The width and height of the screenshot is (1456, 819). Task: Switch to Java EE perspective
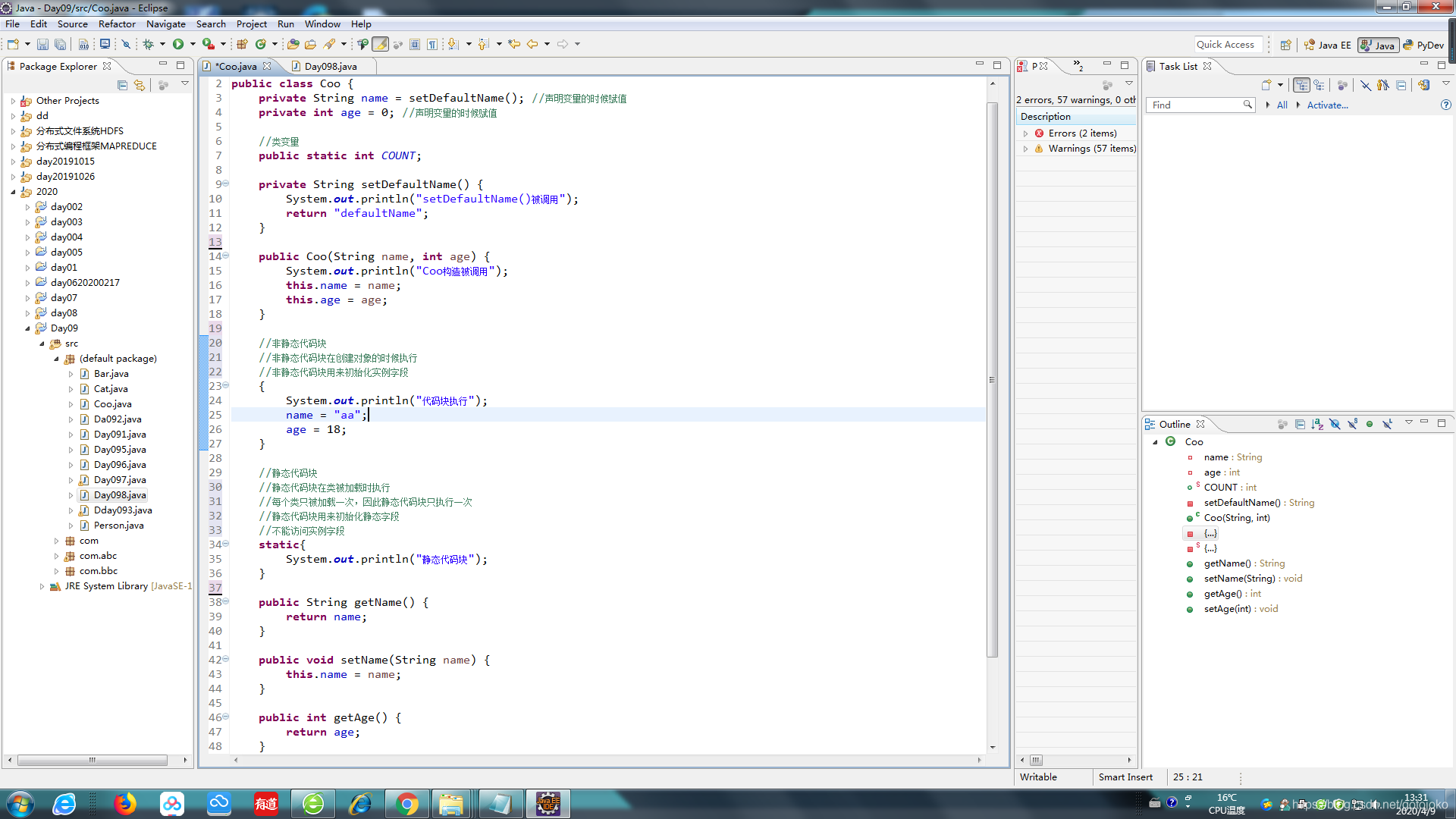pyautogui.click(x=1327, y=45)
